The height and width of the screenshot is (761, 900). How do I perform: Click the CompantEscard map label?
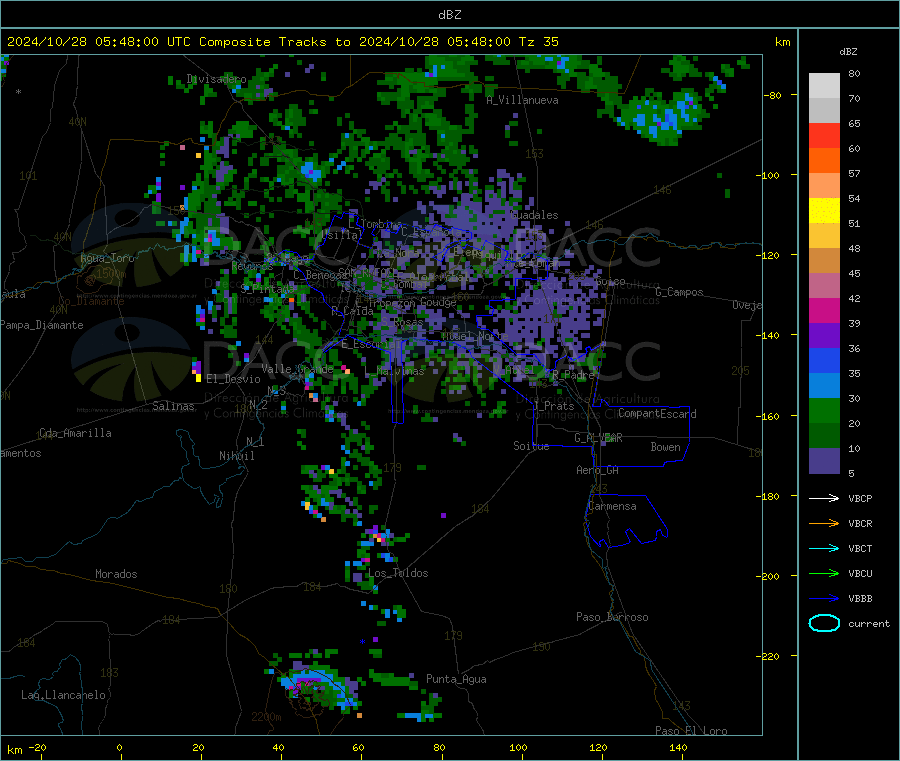[x=657, y=414]
